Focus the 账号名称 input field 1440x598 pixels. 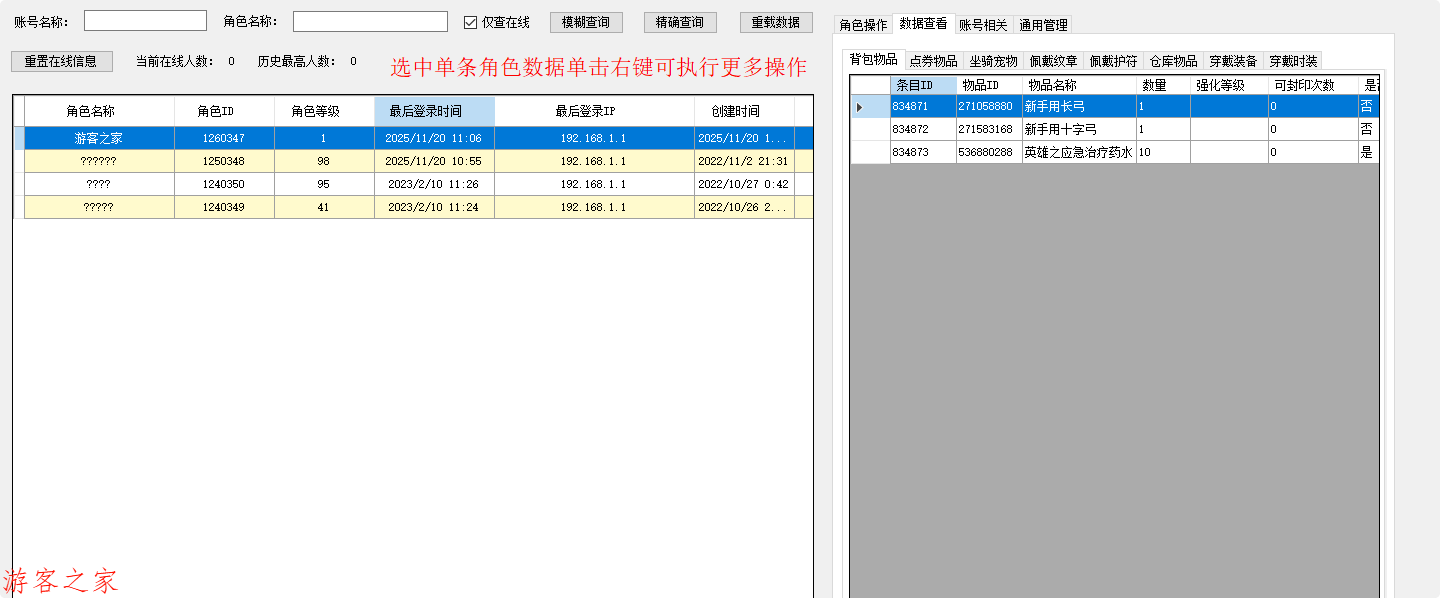pyautogui.click(x=145, y=21)
